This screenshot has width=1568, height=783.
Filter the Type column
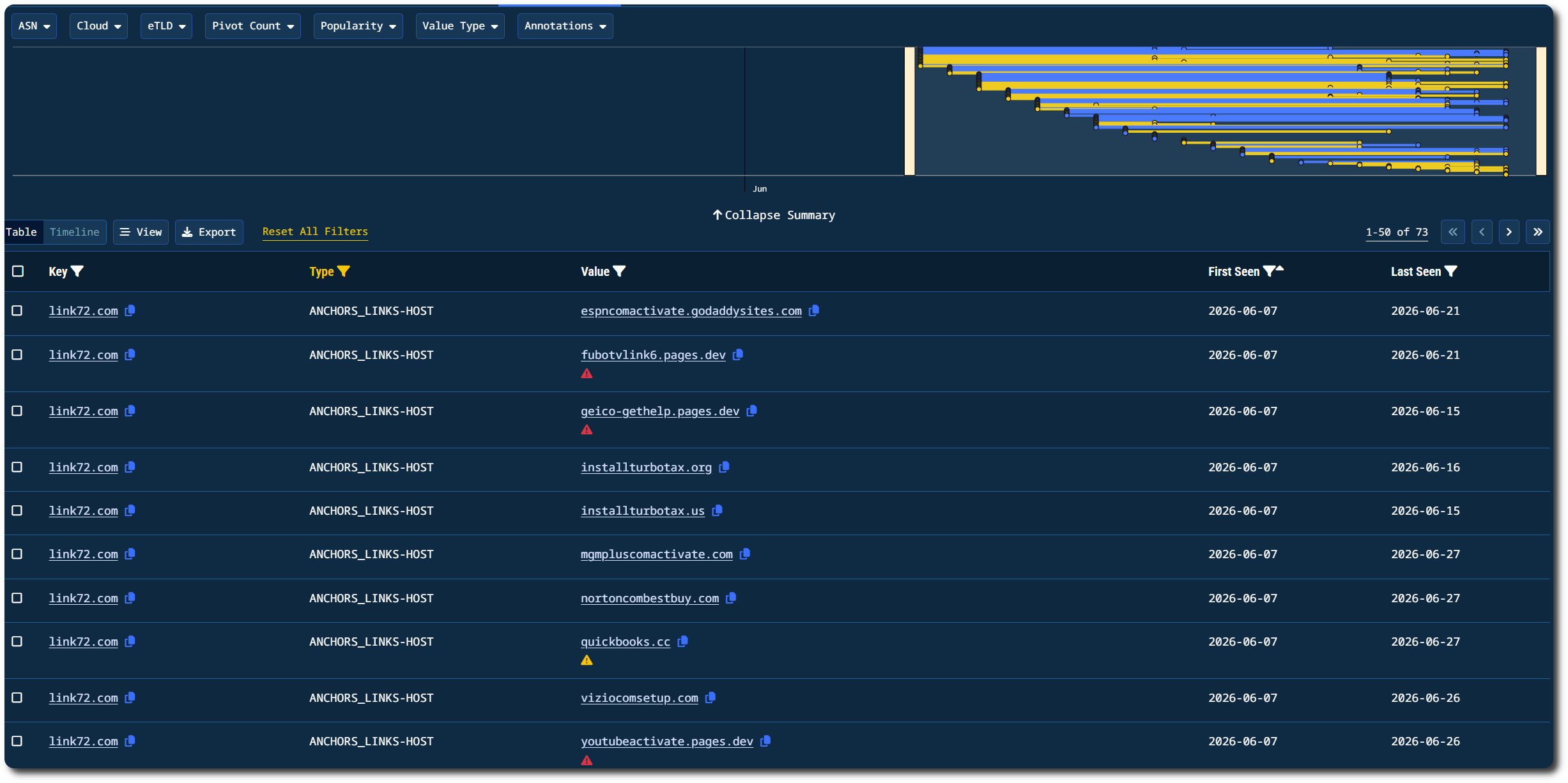point(344,271)
